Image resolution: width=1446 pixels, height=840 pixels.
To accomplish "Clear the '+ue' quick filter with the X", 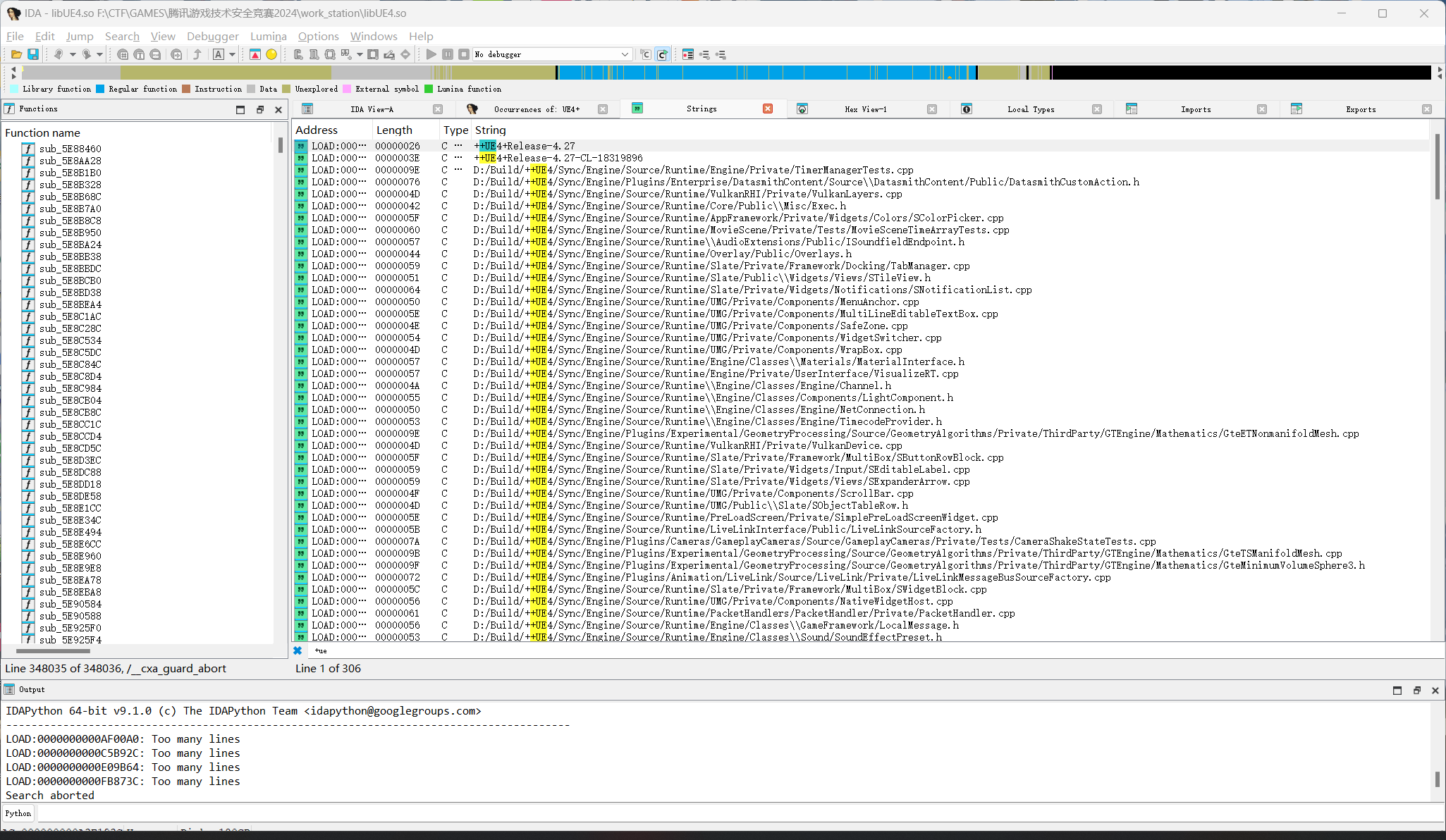I will click(x=298, y=650).
